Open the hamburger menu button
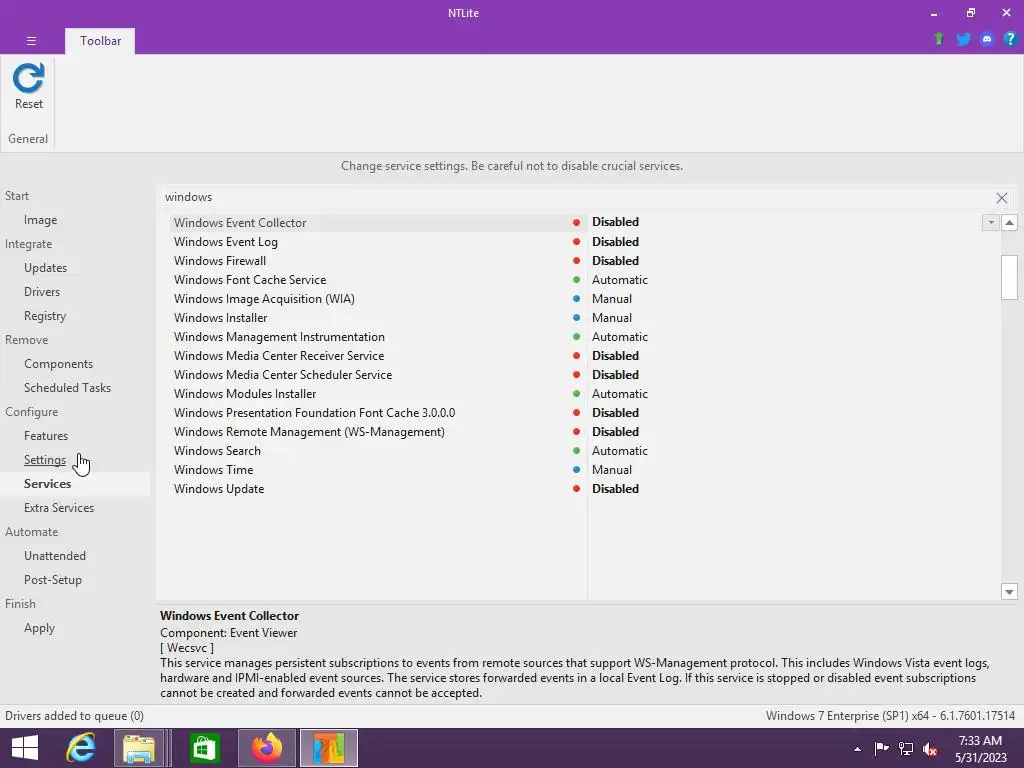This screenshot has height=768, width=1024. tap(31, 40)
